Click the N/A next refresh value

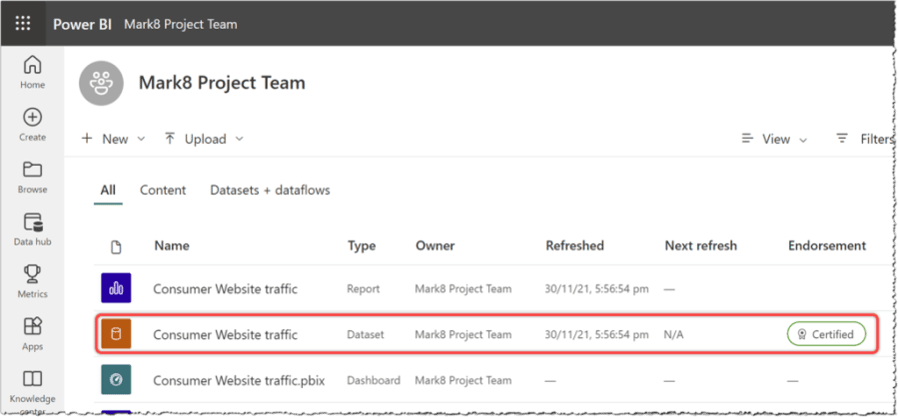tap(674, 335)
